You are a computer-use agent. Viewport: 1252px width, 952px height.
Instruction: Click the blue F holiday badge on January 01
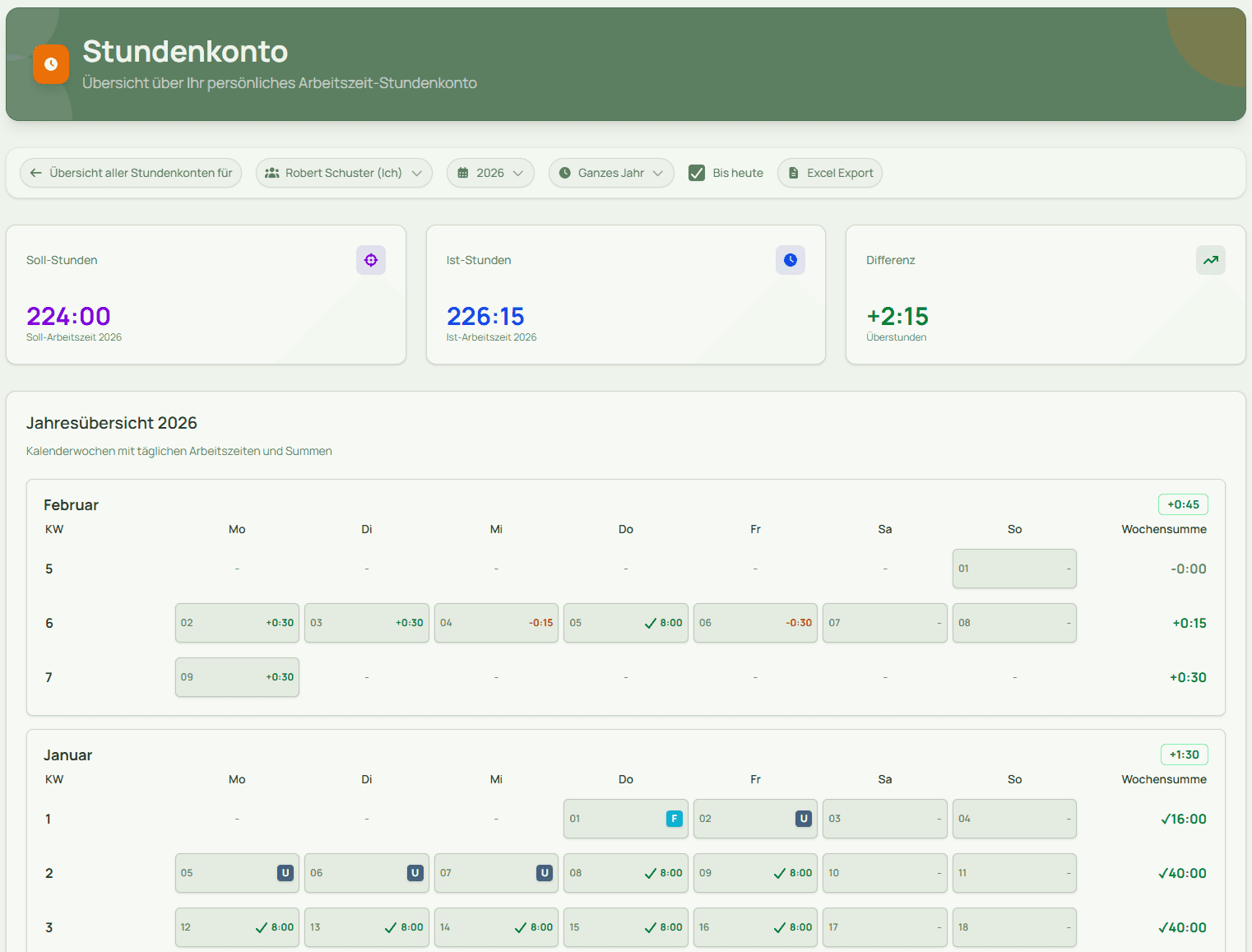click(674, 819)
